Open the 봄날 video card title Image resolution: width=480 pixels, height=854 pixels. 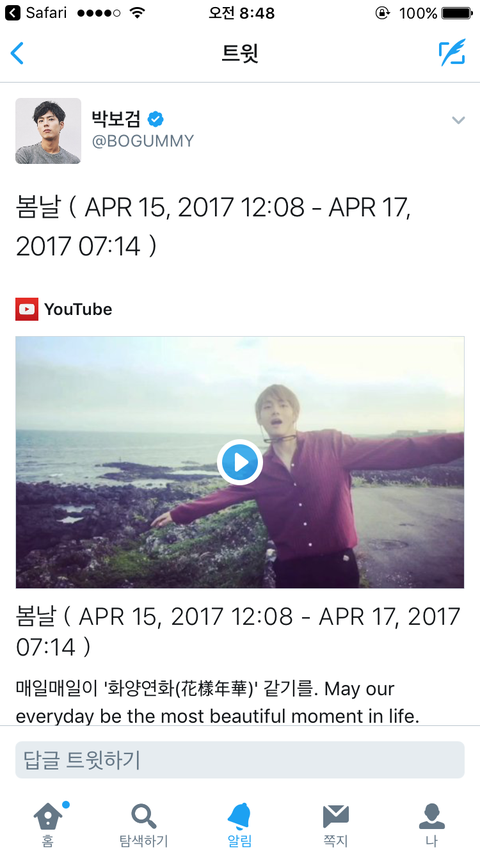click(x=238, y=632)
